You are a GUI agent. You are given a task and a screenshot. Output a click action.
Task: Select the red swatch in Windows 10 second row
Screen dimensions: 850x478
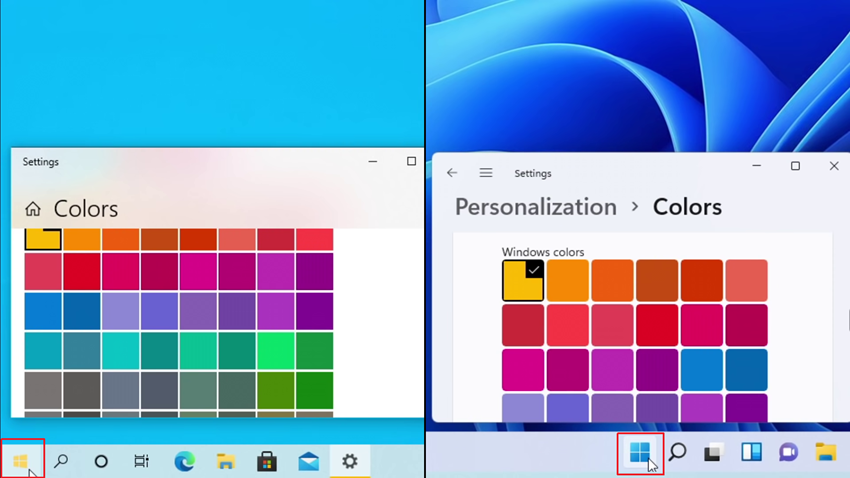(x=82, y=272)
